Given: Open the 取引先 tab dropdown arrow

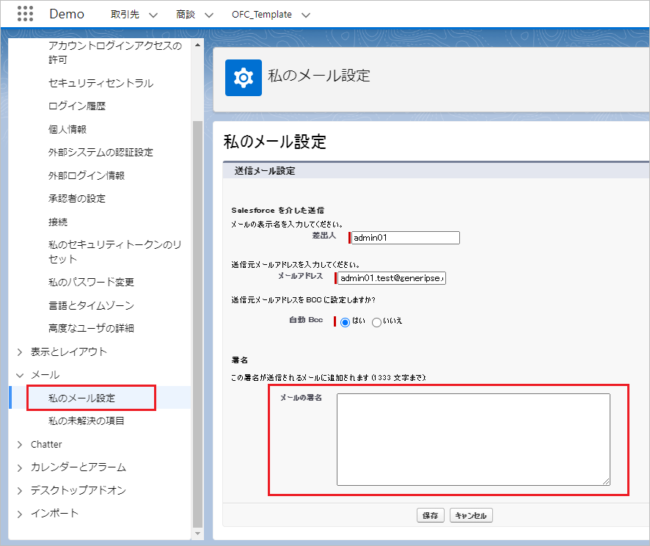Looking at the screenshot, I should pos(153,15).
